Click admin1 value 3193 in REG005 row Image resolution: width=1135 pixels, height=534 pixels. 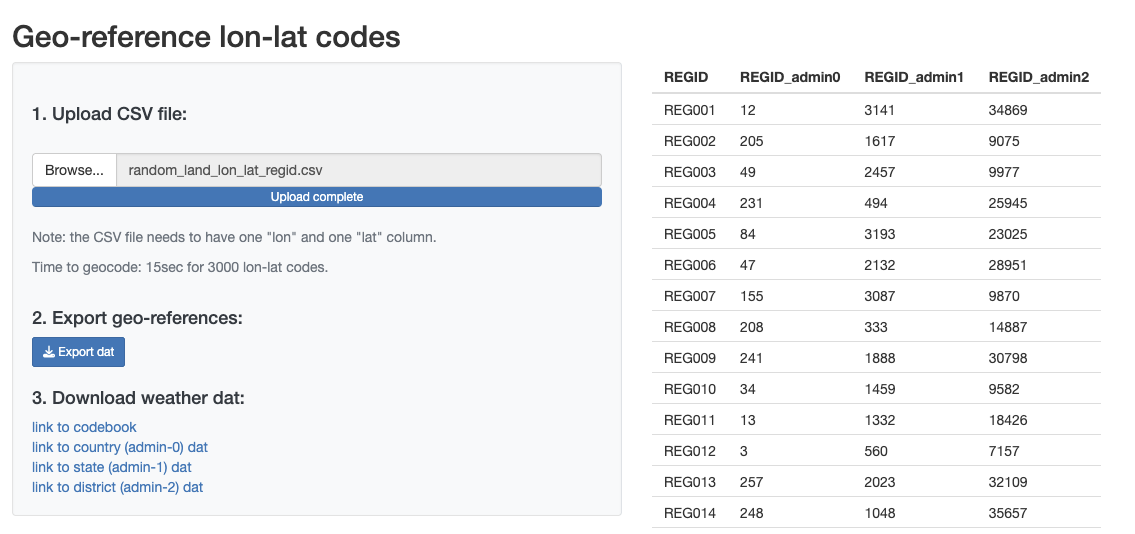coord(879,234)
